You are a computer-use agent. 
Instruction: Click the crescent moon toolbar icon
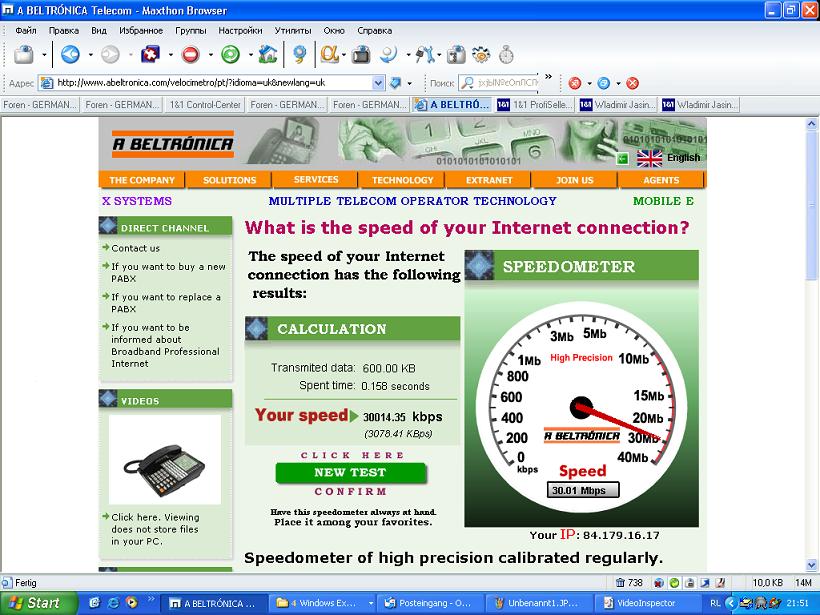click(389, 54)
